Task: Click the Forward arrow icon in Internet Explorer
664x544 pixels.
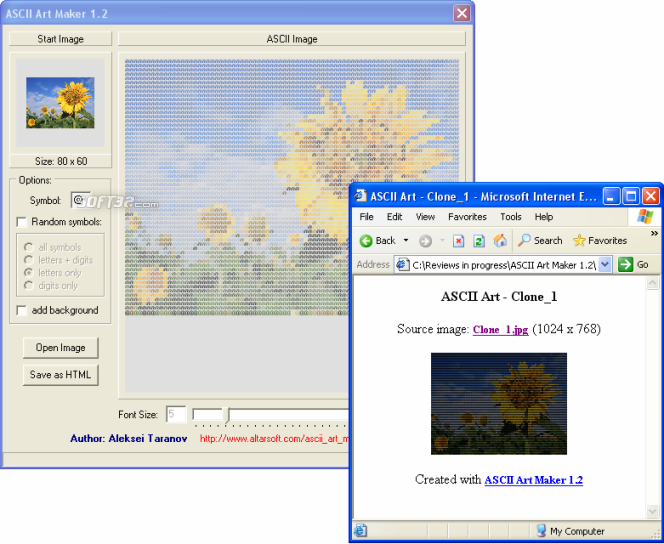Action: pyautogui.click(x=425, y=241)
